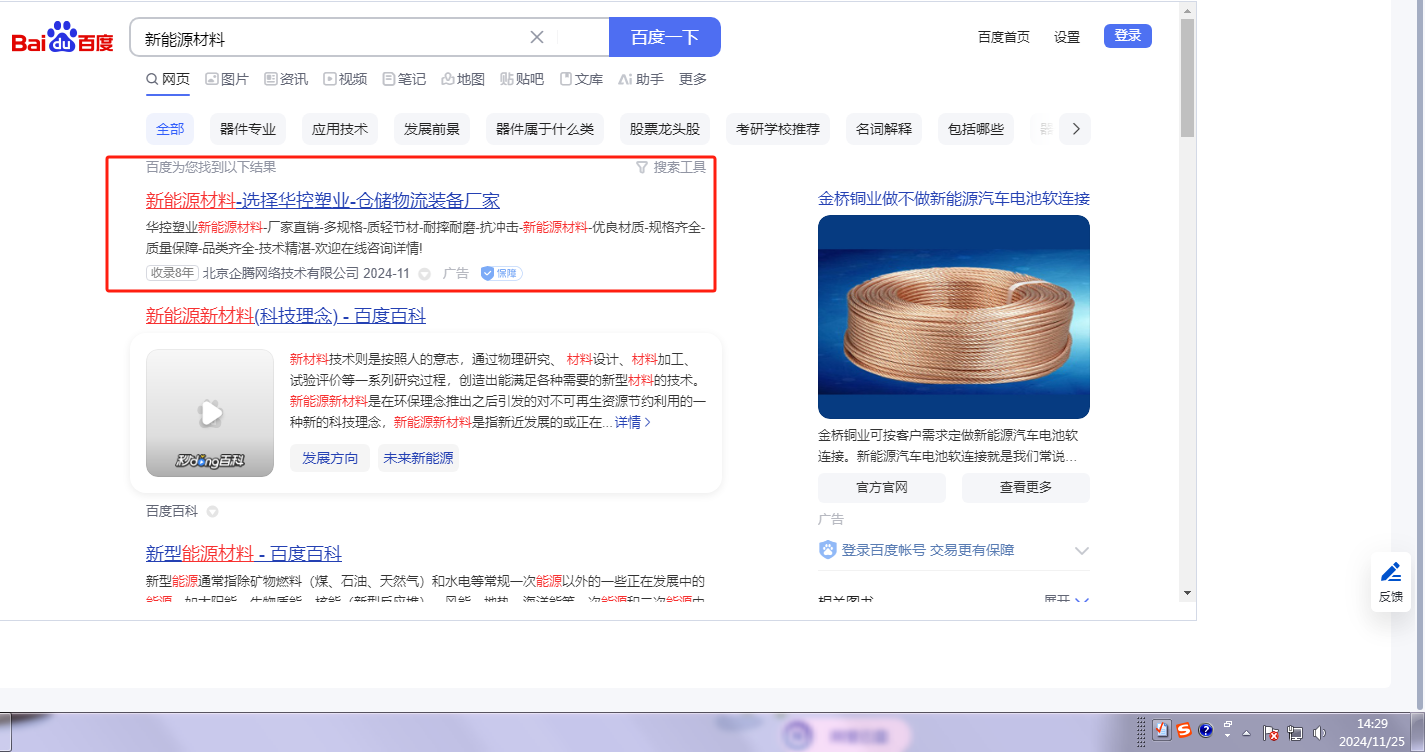Click the 反馈 feedback pencil button
The width and height of the screenshot is (1425, 752).
[x=1391, y=582]
